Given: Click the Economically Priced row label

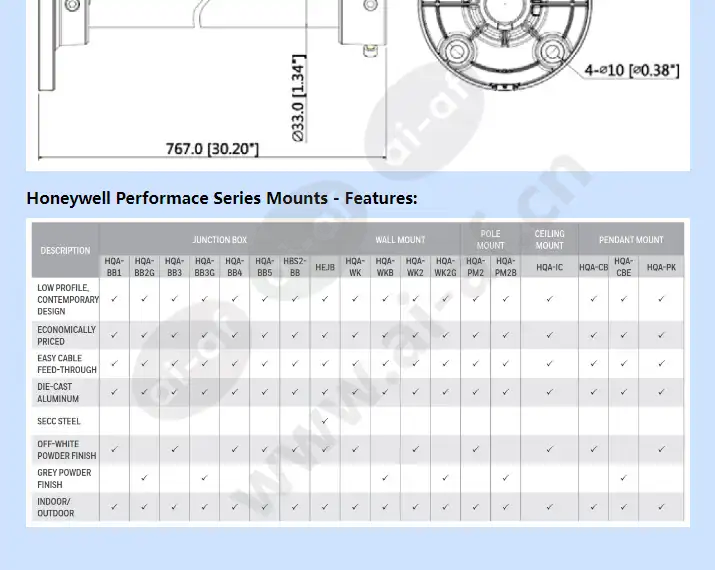Looking at the screenshot, I should [x=67, y=335].
